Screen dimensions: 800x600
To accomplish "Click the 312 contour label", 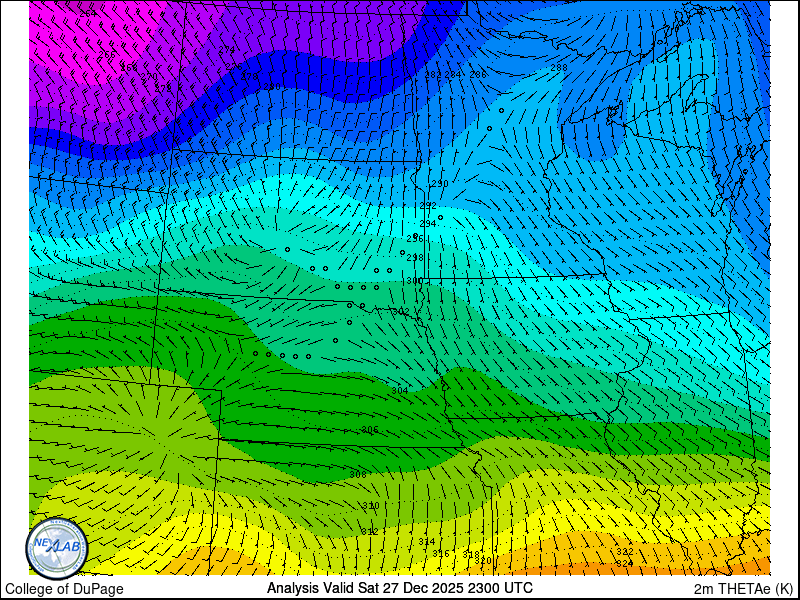I will click(x=370, y=532).
